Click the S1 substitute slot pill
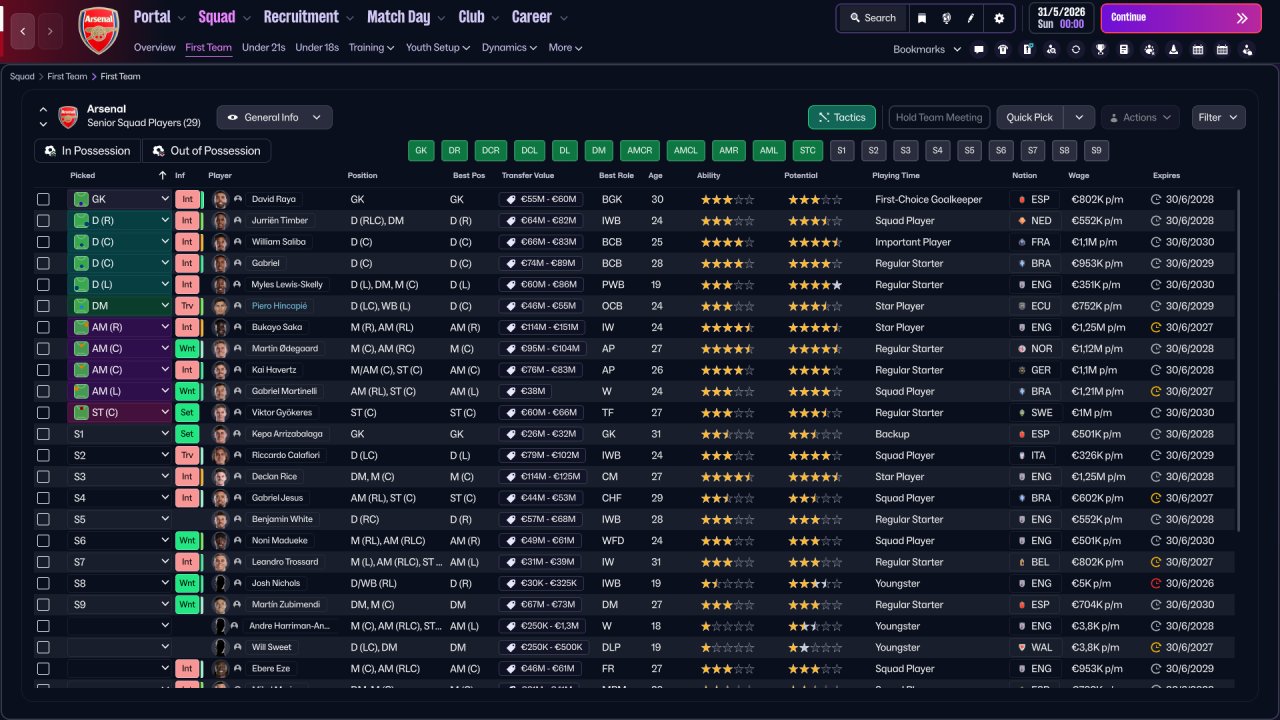Viewport: 1280px width, 720px height. tap(842, 151)
